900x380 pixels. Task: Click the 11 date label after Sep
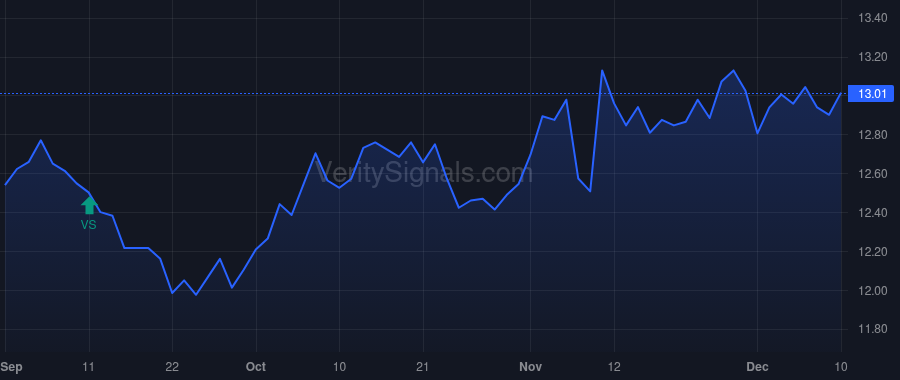88,367
